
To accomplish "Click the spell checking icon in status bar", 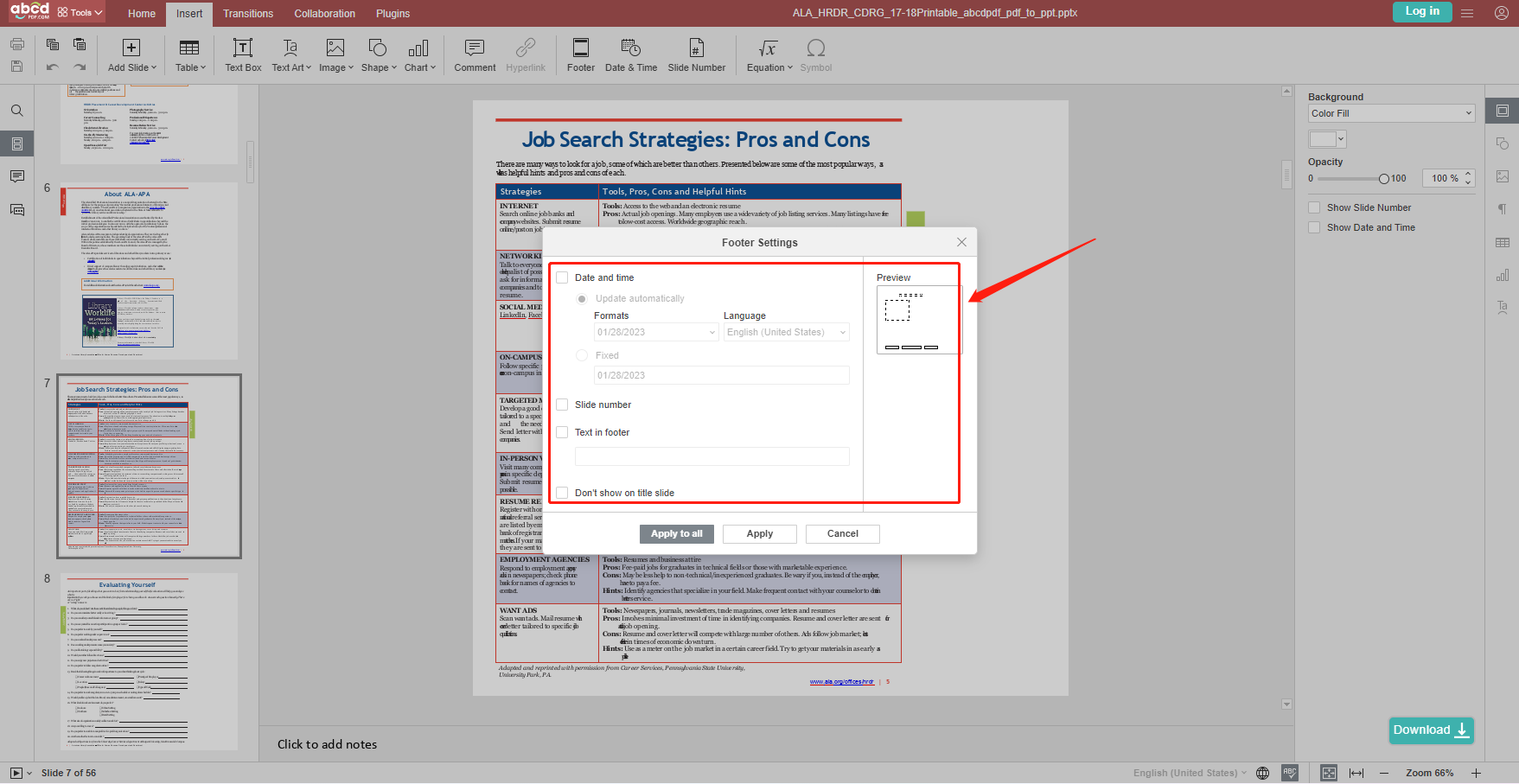I will (1290, 773).
